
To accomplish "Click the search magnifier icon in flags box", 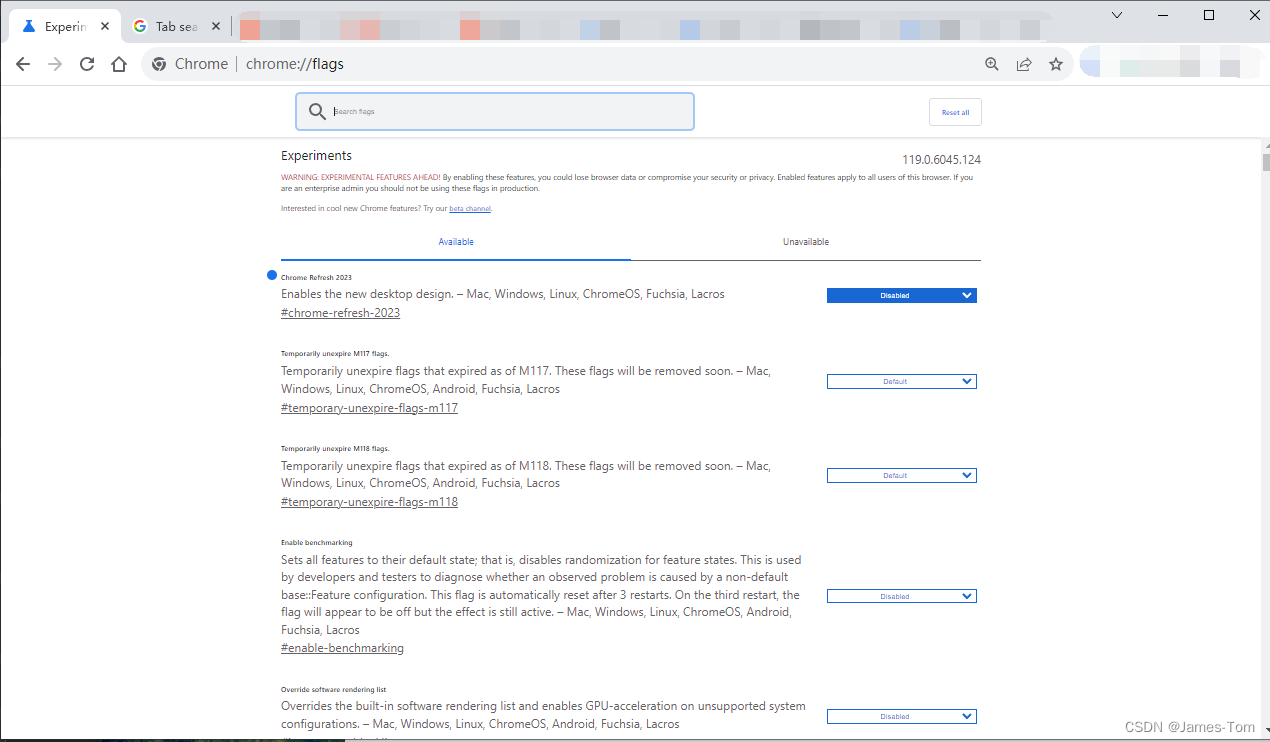I will 317,112.
